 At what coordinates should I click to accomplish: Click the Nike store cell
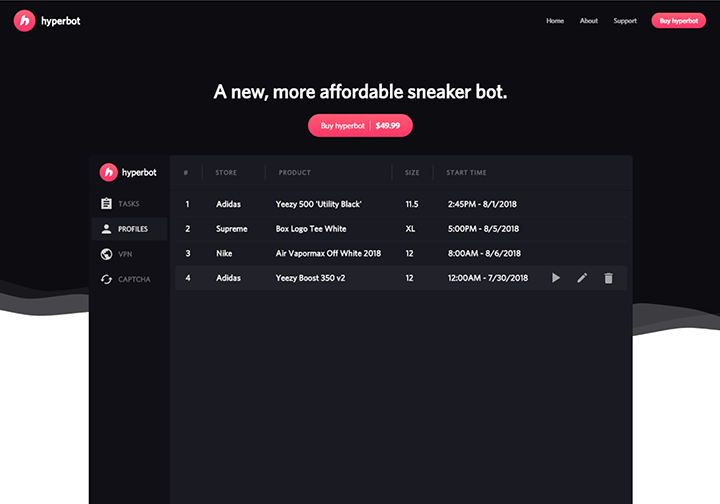224,253
